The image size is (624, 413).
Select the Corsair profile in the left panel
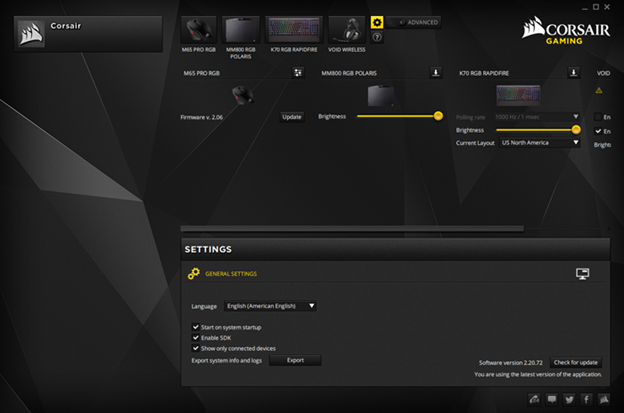(88, 34)
